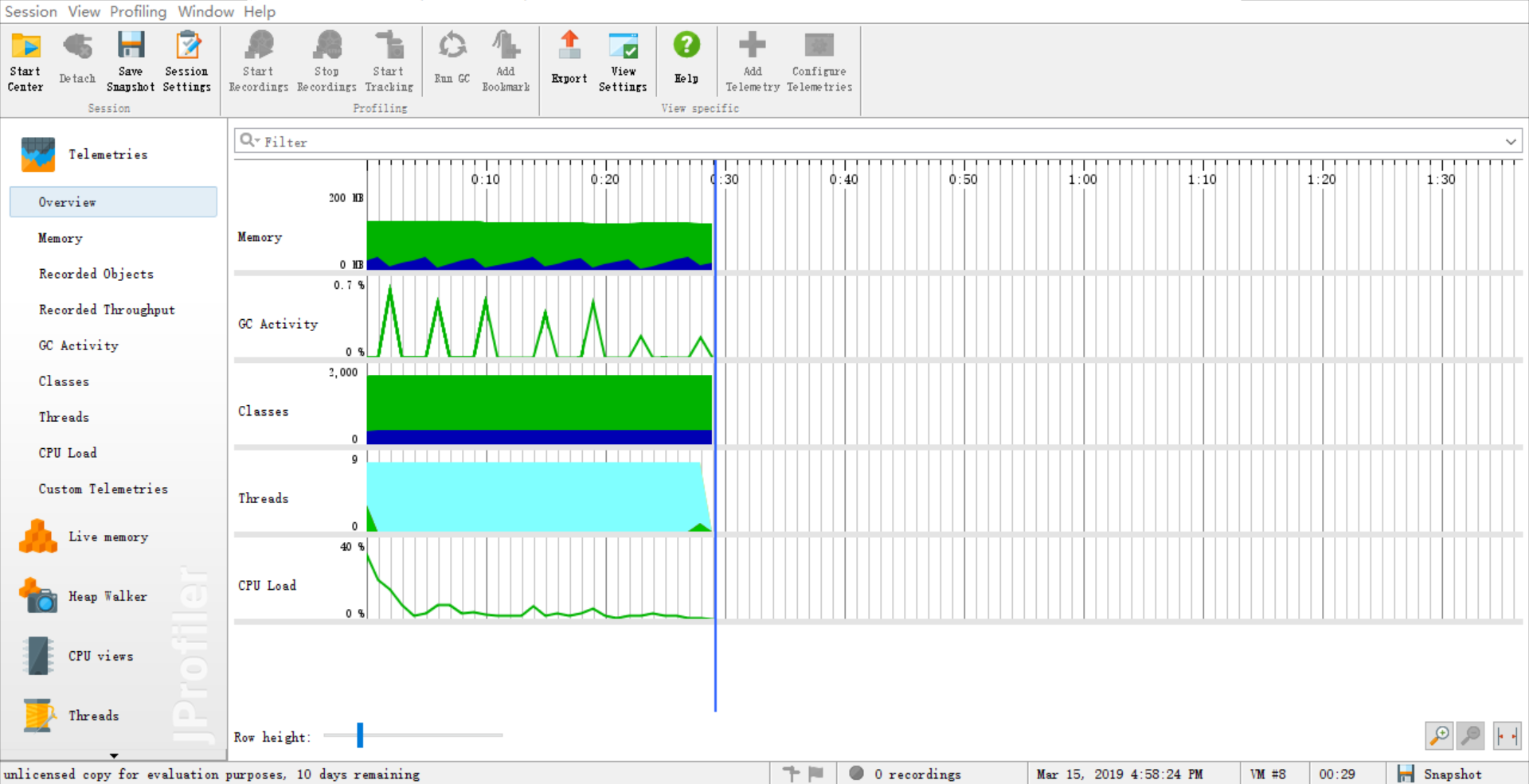Image resolution: width=1529 pixels, height=784 pixels.
Task: Select the Overview telemetry view
Action: pyautogui.click(x=113, y=202)
